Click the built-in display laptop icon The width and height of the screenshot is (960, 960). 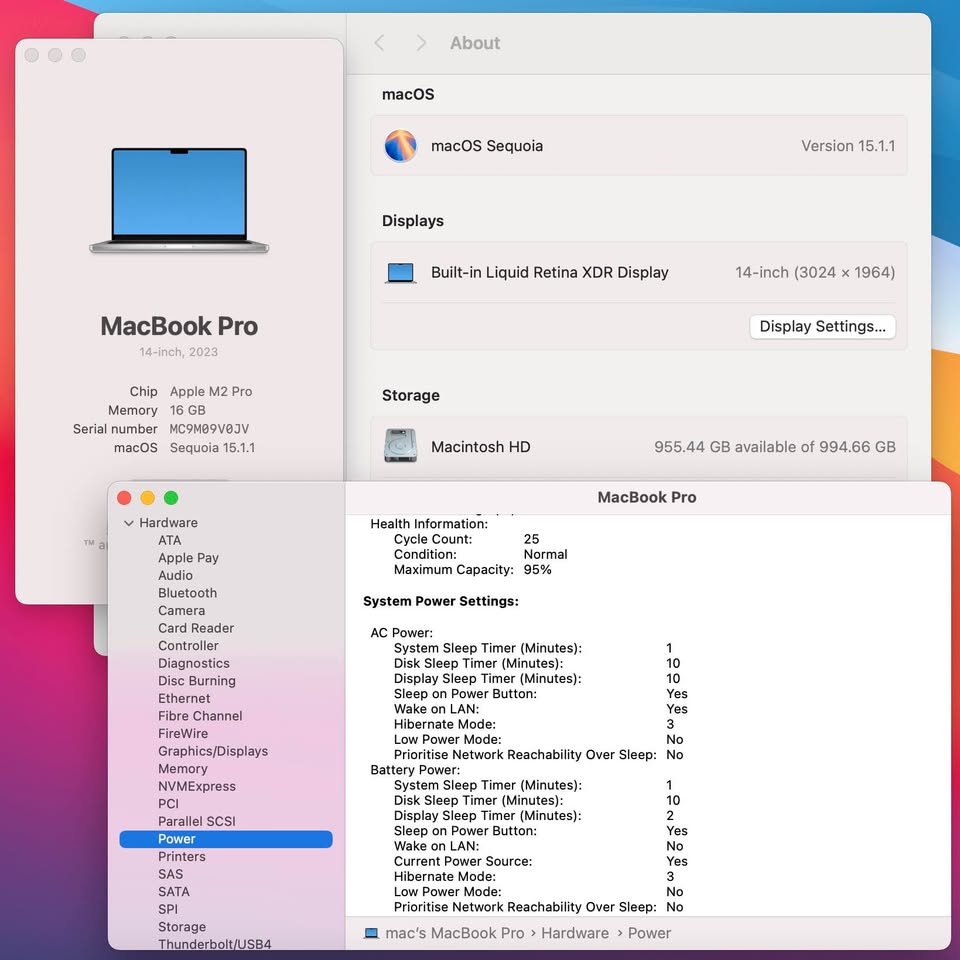[400, 273]
